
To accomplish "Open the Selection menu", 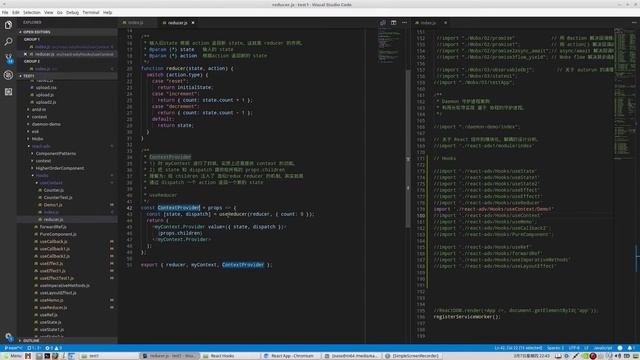I will (x=31, y=13).
